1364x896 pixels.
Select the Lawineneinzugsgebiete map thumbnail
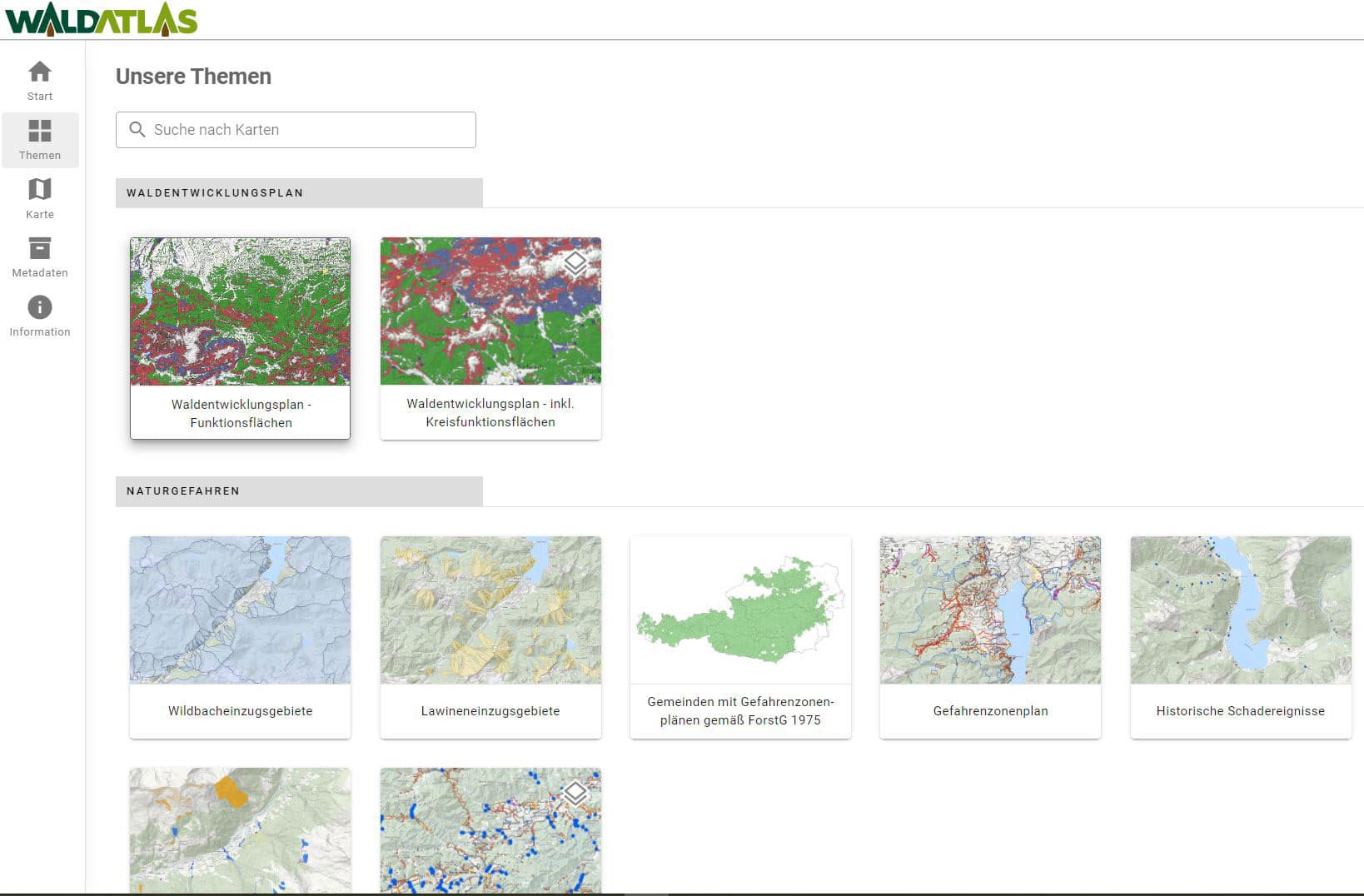[x=490, y=610]
